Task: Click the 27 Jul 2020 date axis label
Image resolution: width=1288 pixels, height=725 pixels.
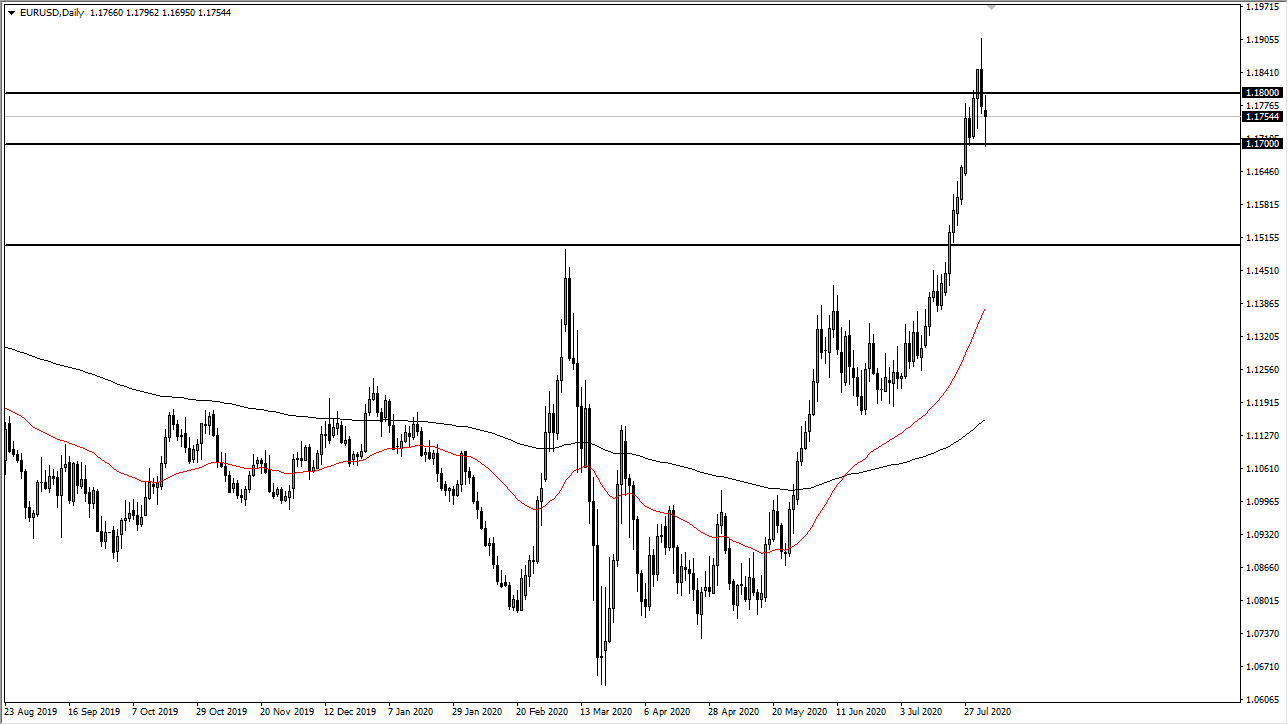Action: [985, 712]
